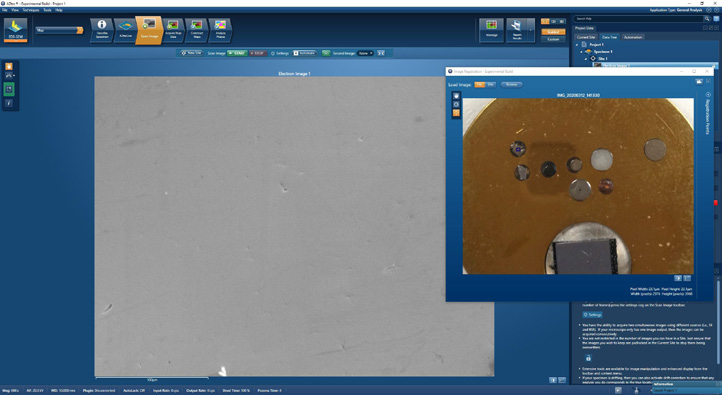Open the File menu

tap(5, 10)
